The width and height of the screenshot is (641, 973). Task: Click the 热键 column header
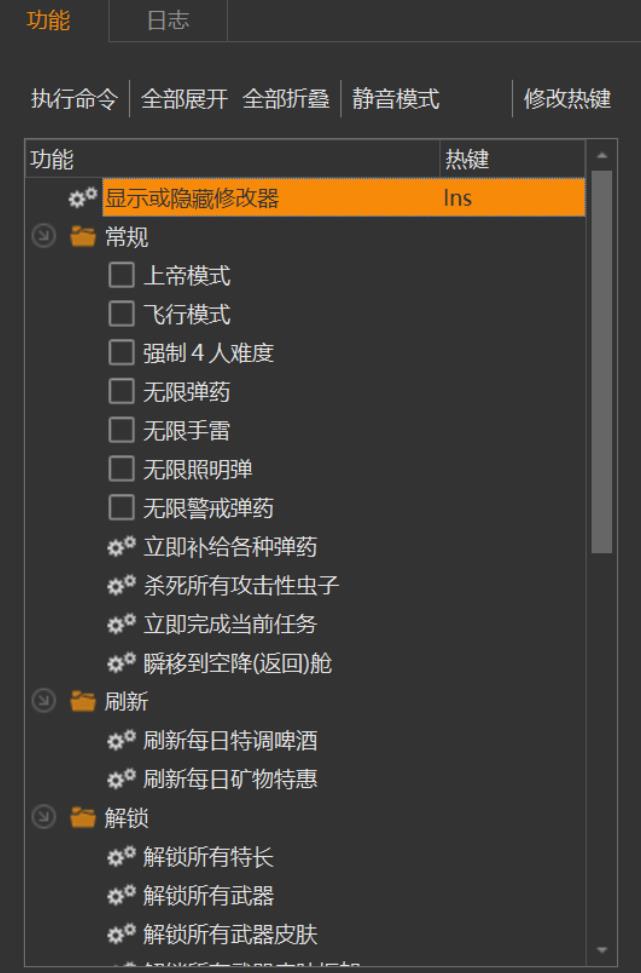coord(467,159)
